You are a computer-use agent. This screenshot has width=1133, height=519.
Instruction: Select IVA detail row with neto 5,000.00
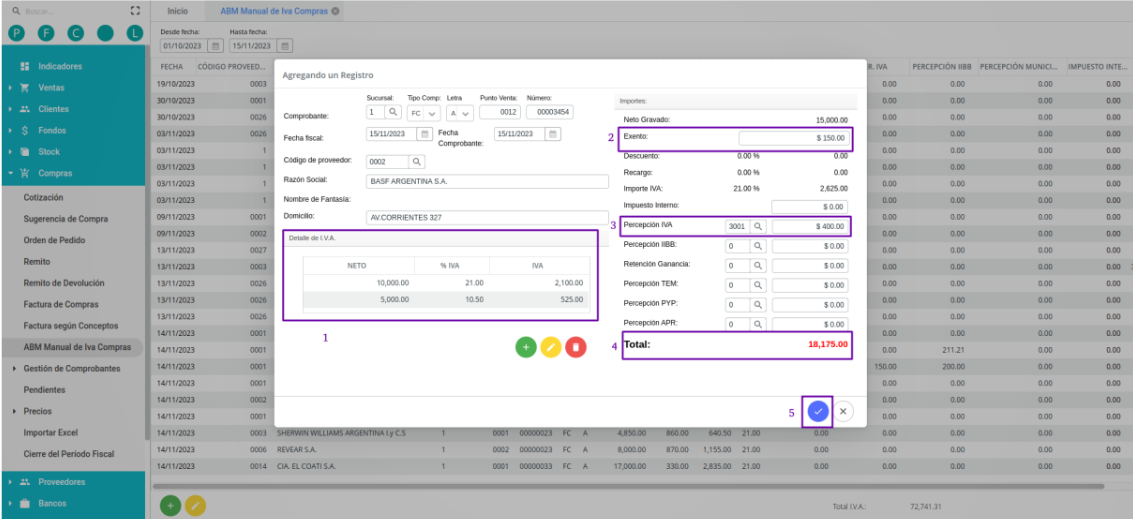click(x=446, y=299)
